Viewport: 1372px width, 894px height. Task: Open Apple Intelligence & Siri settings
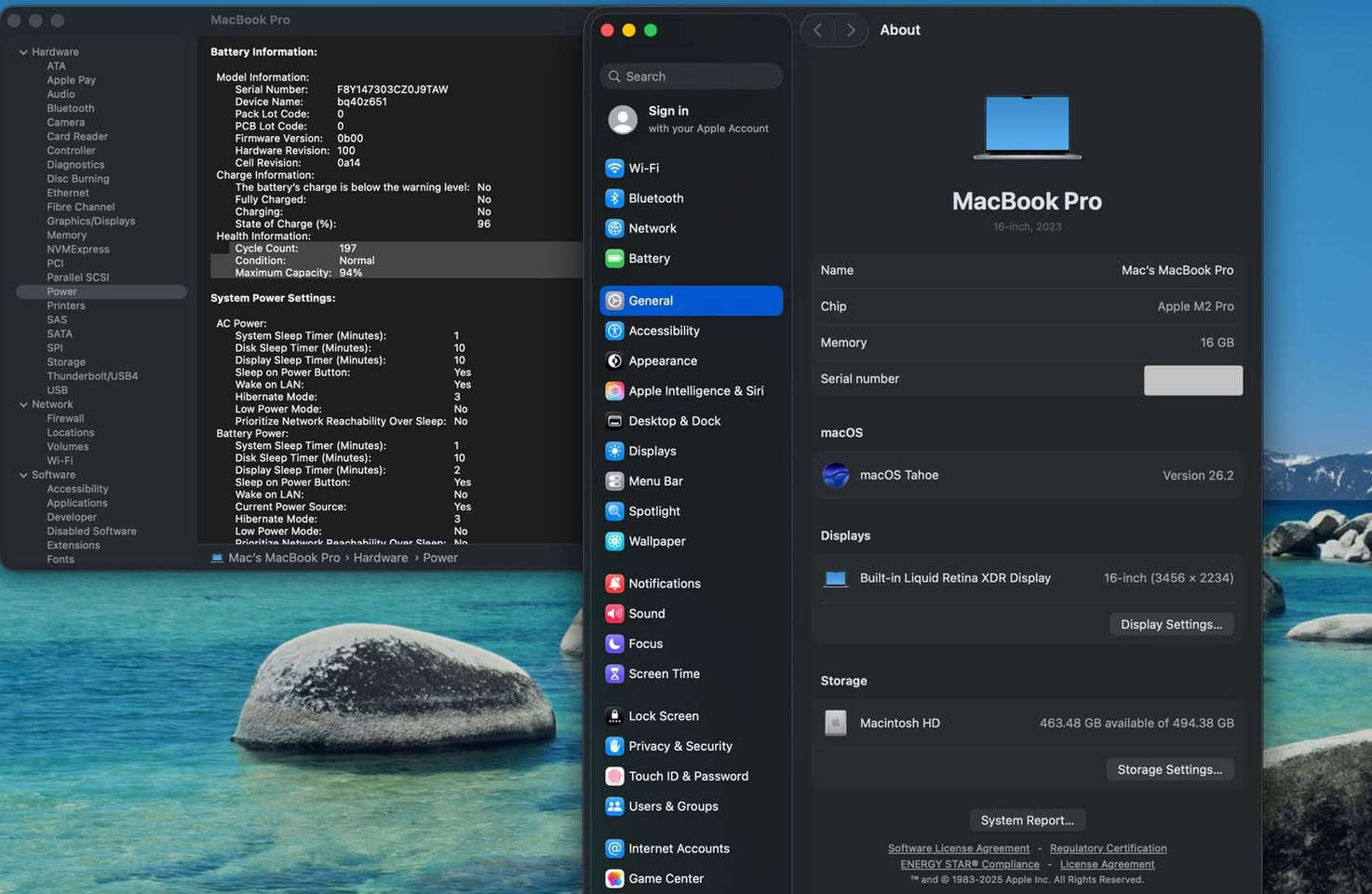(x=695, y=390)
